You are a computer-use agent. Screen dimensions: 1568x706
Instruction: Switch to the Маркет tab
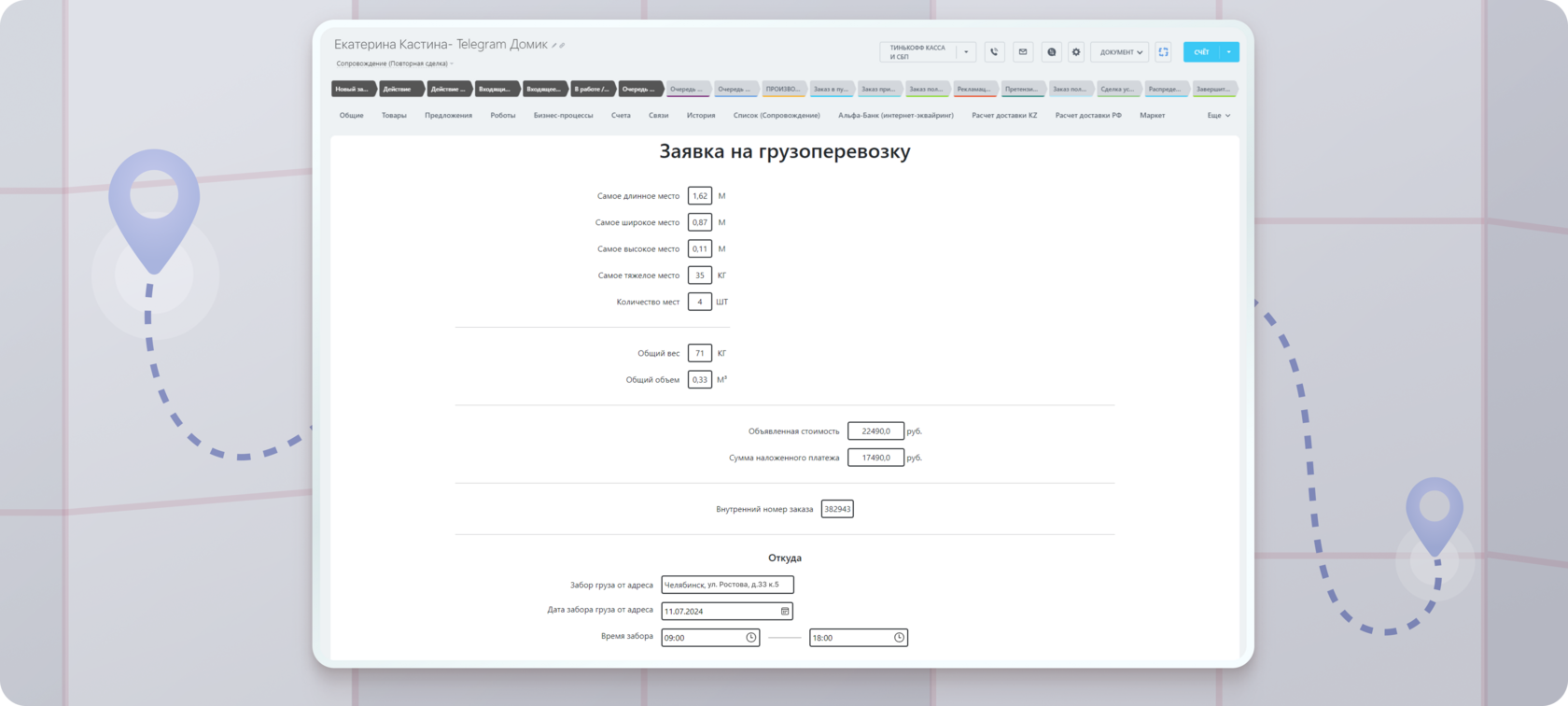click(1153, 116)
